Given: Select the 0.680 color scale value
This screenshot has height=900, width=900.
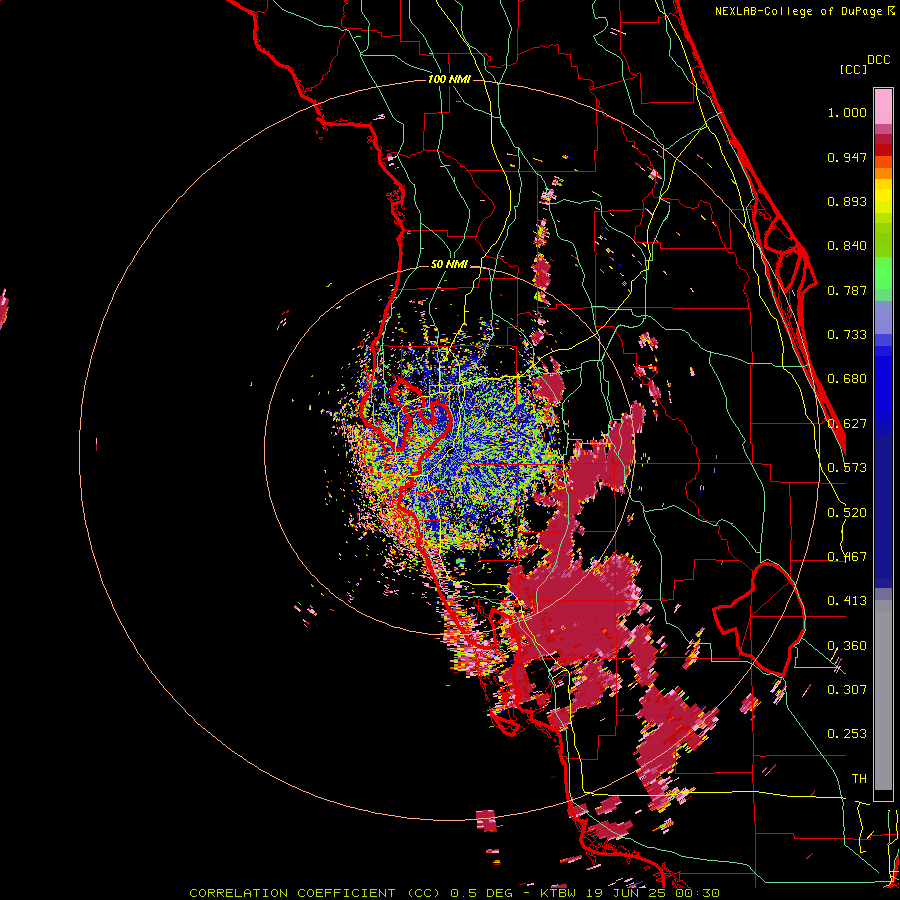Looking at the screenshot, I should click(847, 379).
